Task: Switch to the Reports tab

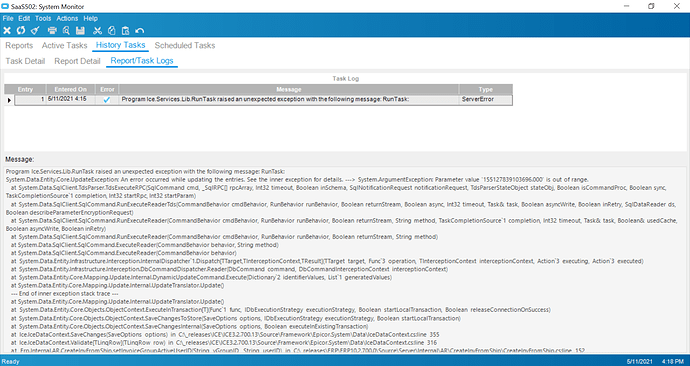Action: [19, 45]
